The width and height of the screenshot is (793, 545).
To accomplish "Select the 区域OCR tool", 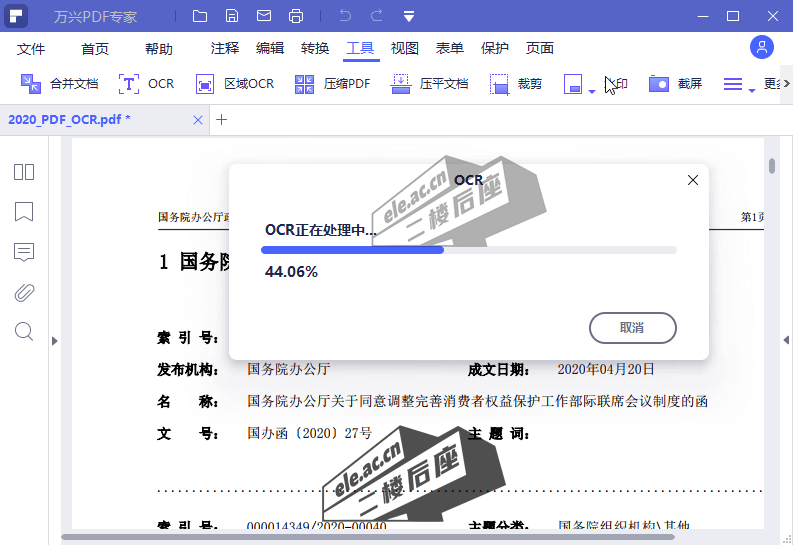I will pos(235,84).
